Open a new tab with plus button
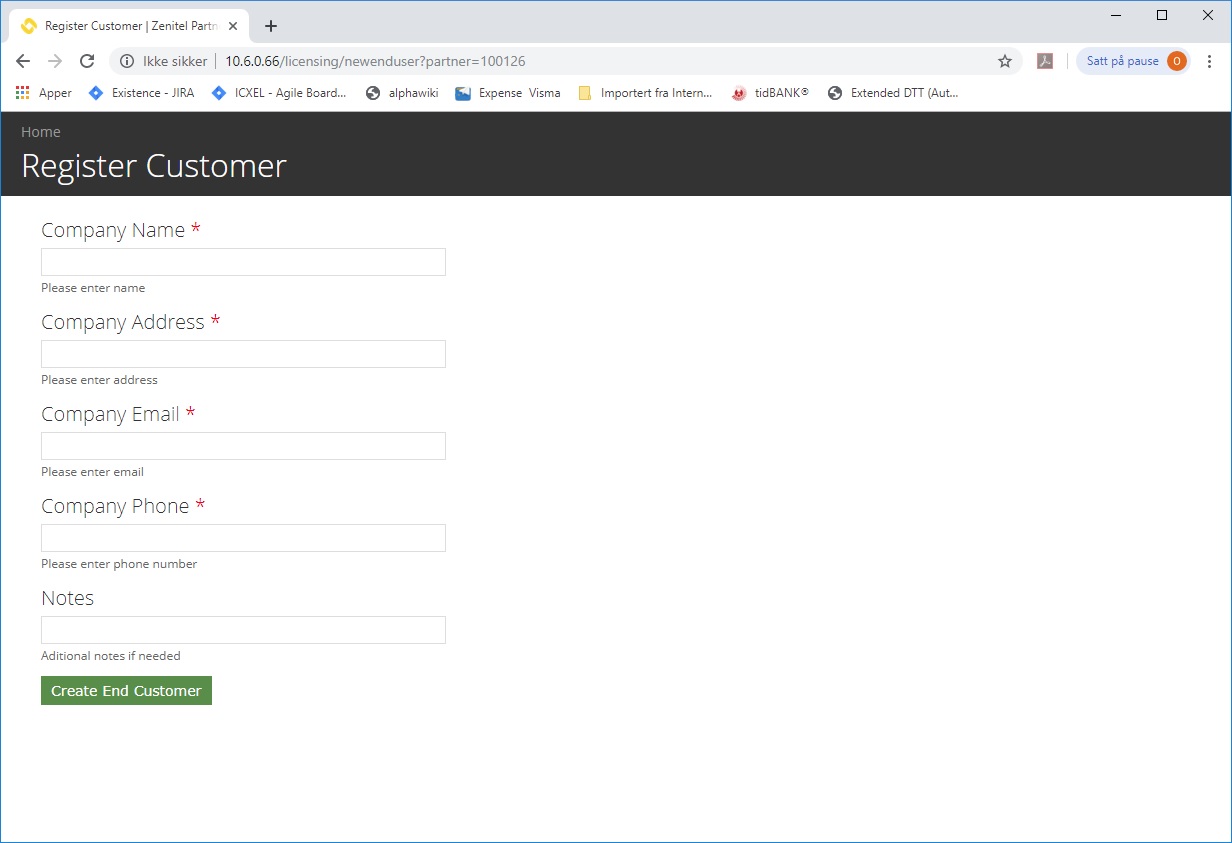This screenshot has height=843, width=1232. tap(271, 26)
